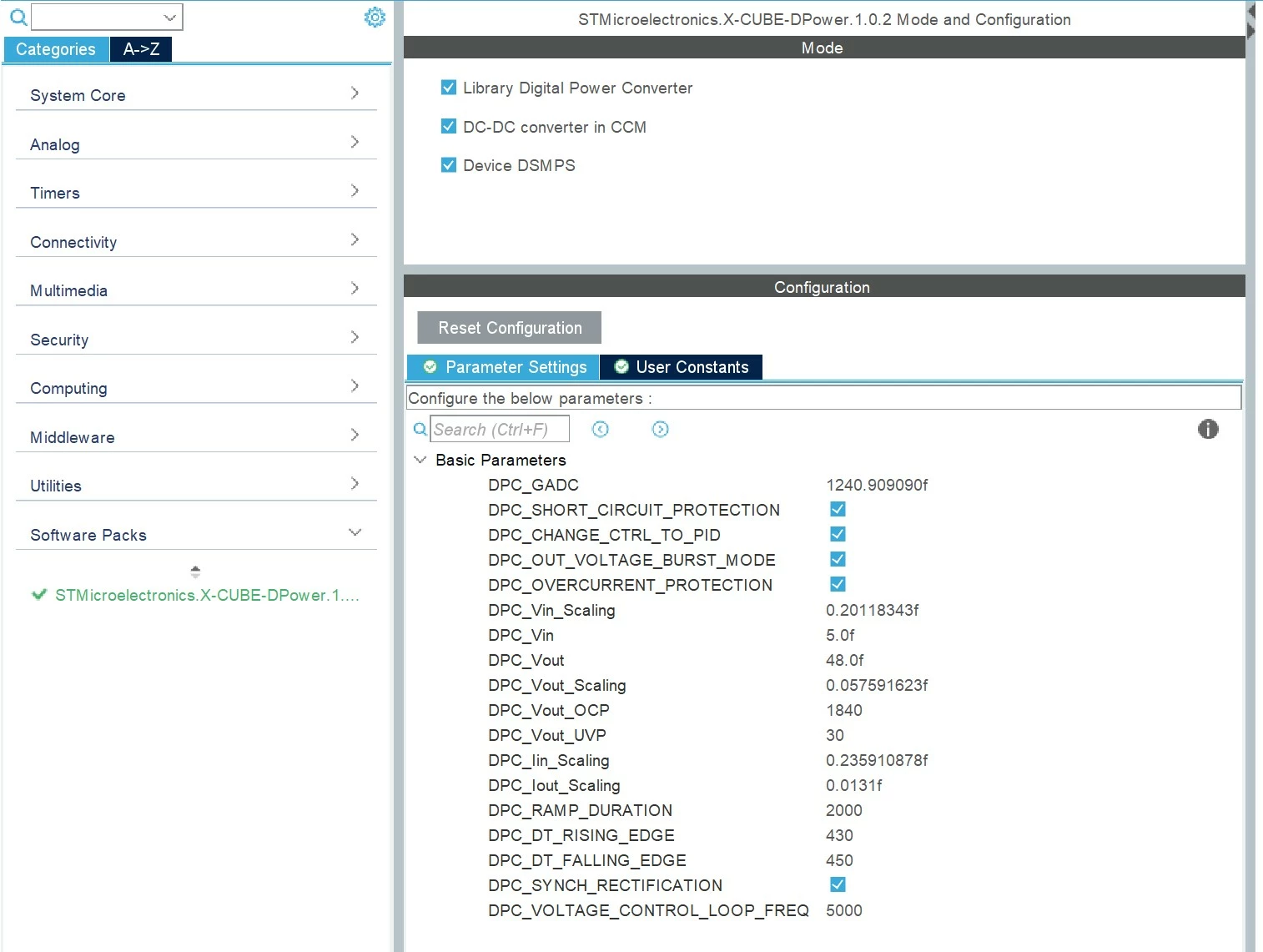Uncheck DPC_OVERCURRENT_PROTECTION
Viewport: 1263px width, 952px height.
tap(838, 584)
